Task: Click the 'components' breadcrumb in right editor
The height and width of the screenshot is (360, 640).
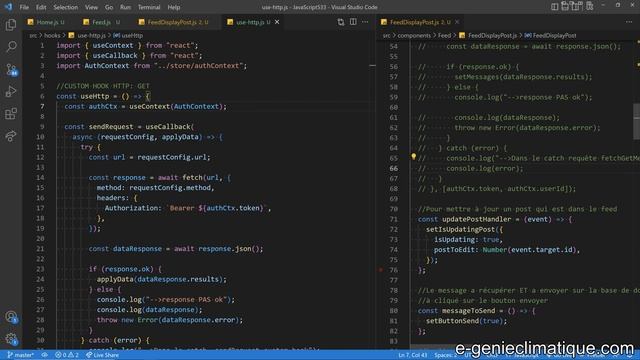Action: click(414, 36)
